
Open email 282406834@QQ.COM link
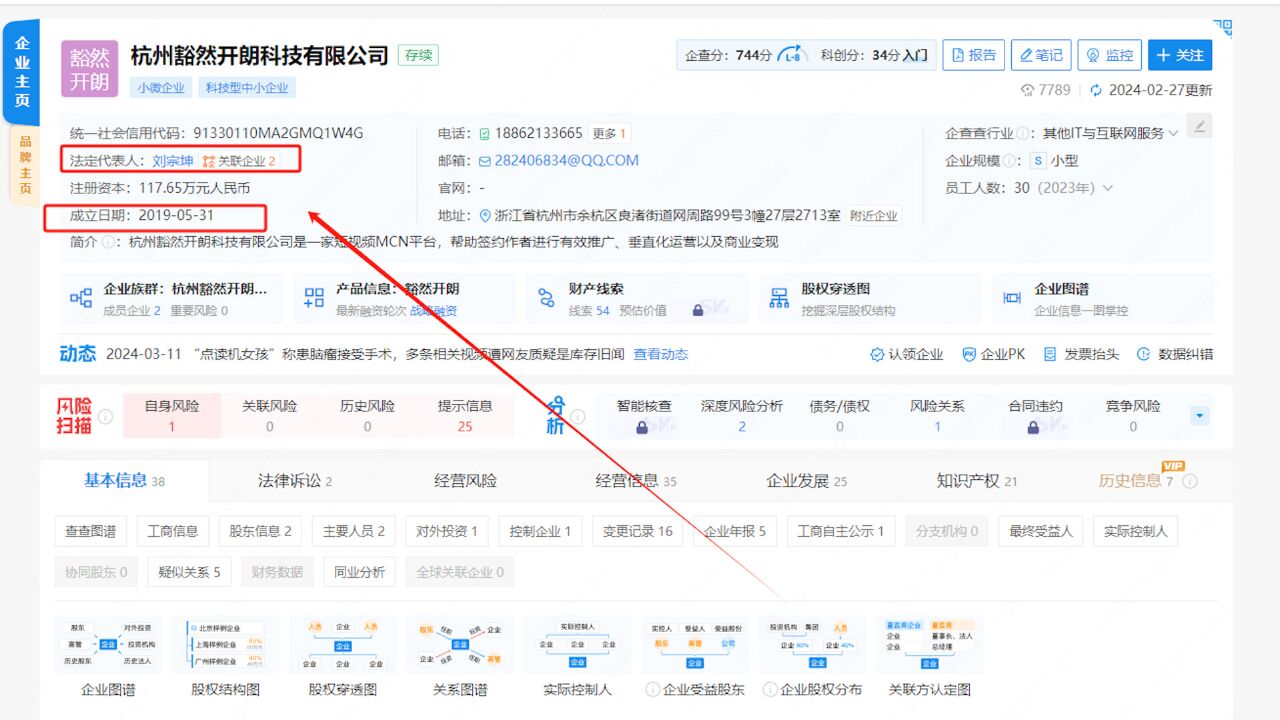(x=566, y=161)
